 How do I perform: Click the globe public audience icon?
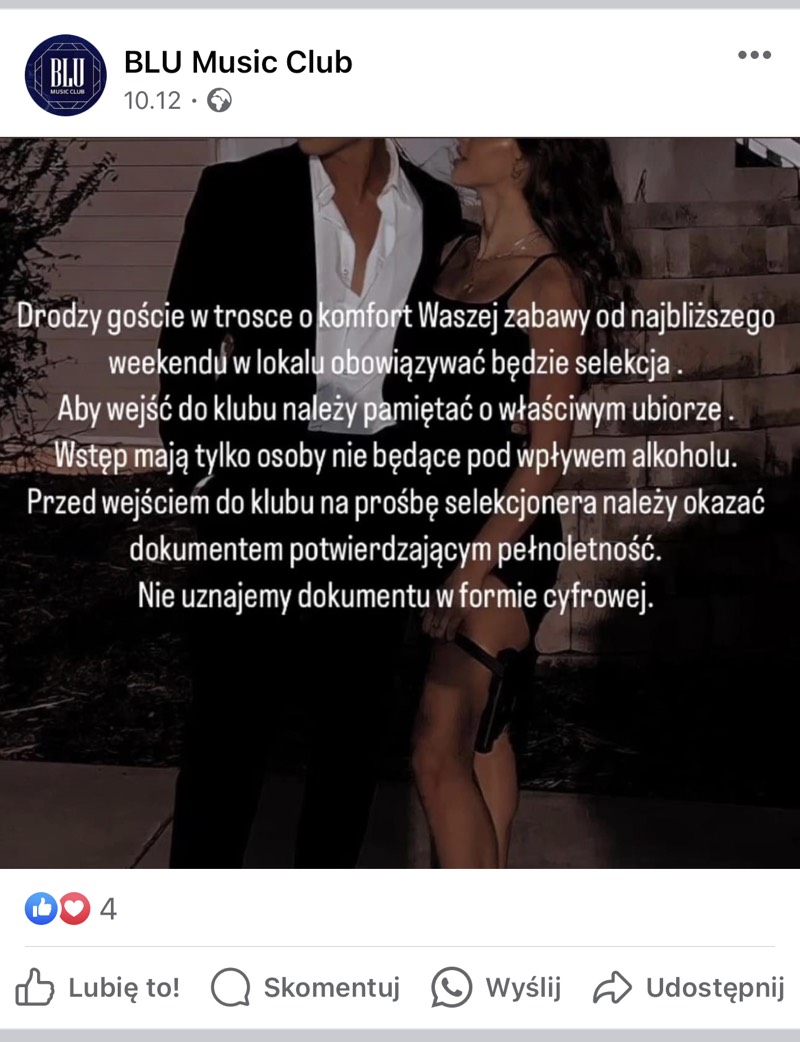(x=219, y=100)
